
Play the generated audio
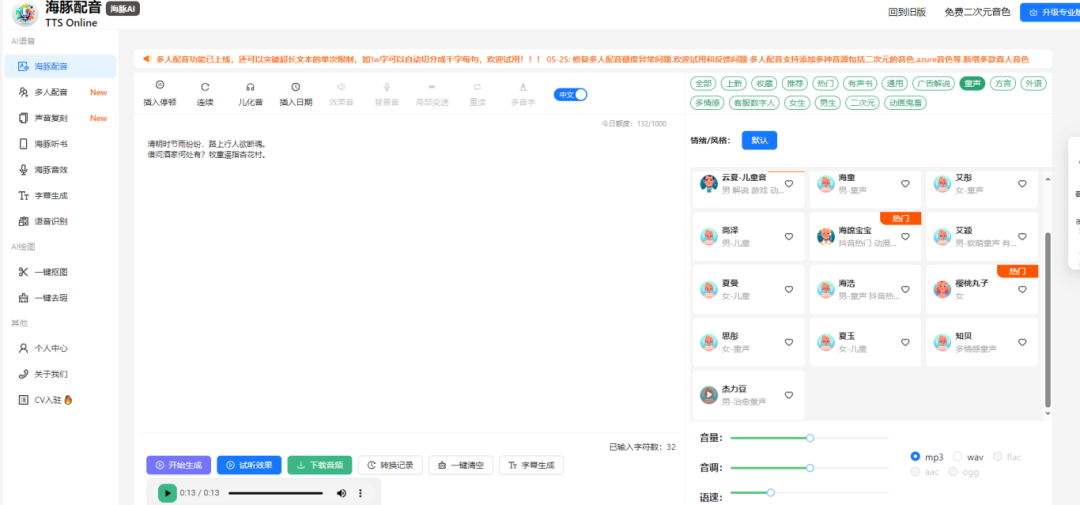(x=167, y=493)
